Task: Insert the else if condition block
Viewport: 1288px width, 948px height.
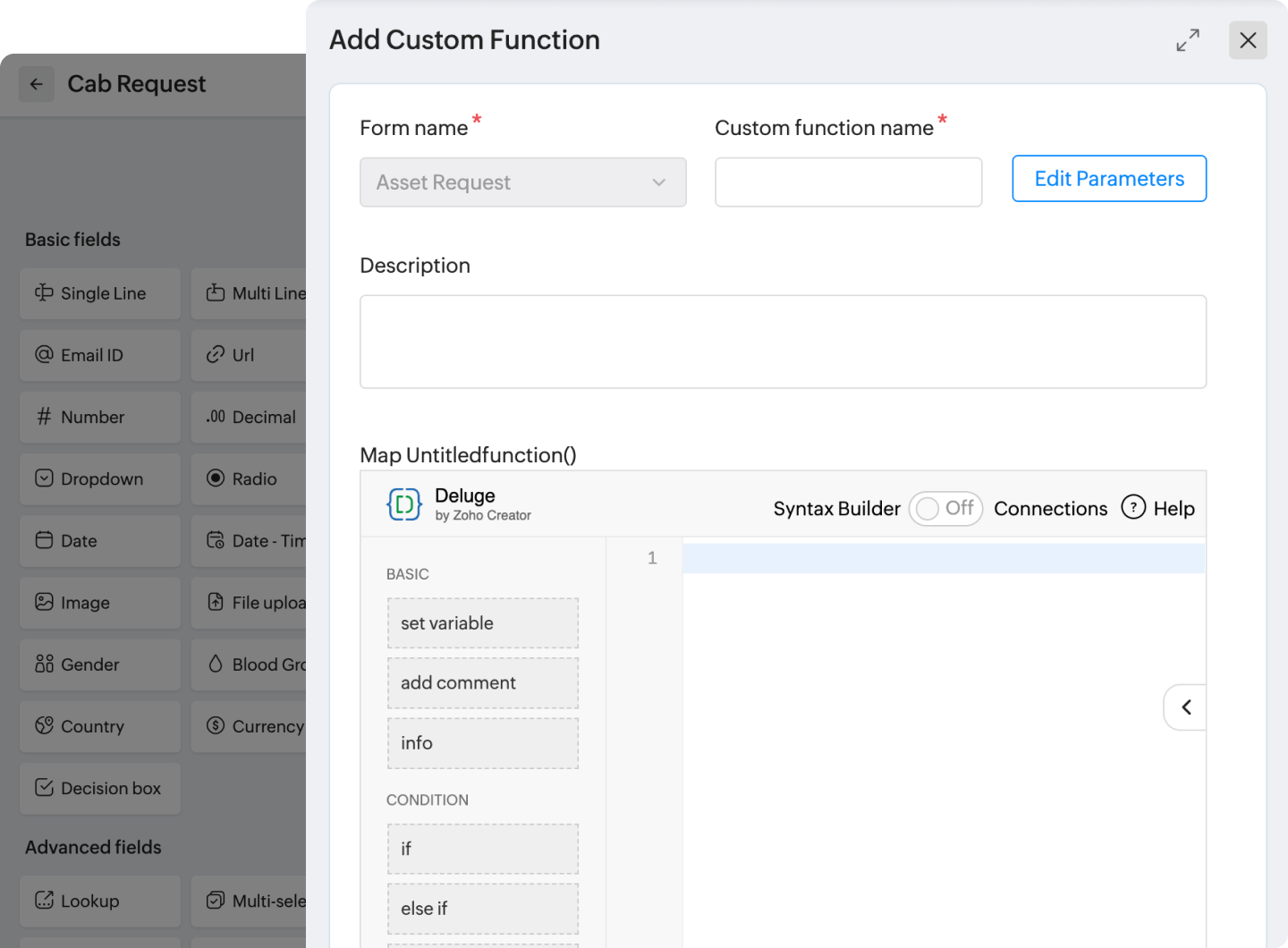Action: coord(483,909)
